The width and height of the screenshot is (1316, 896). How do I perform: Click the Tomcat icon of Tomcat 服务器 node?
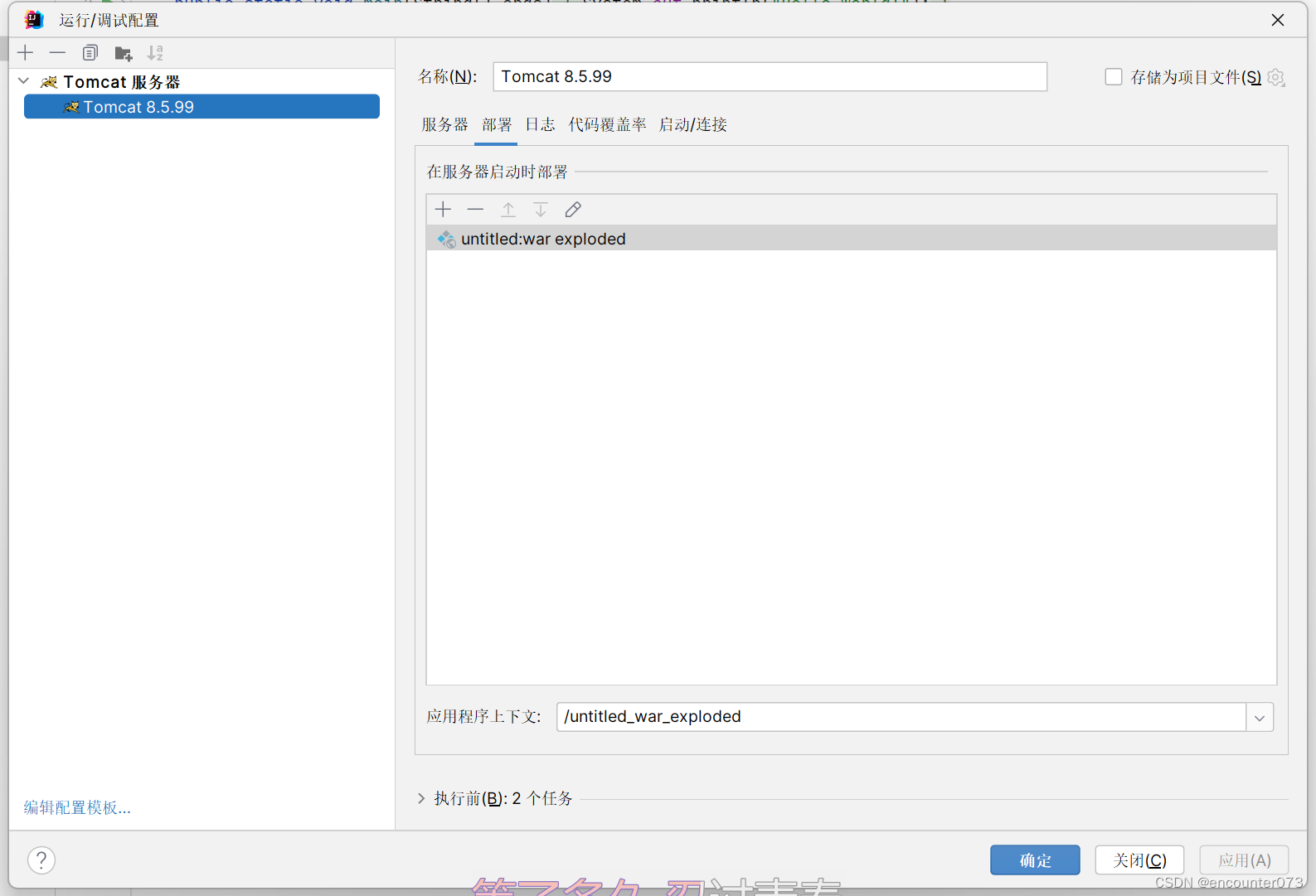(49, 81)
